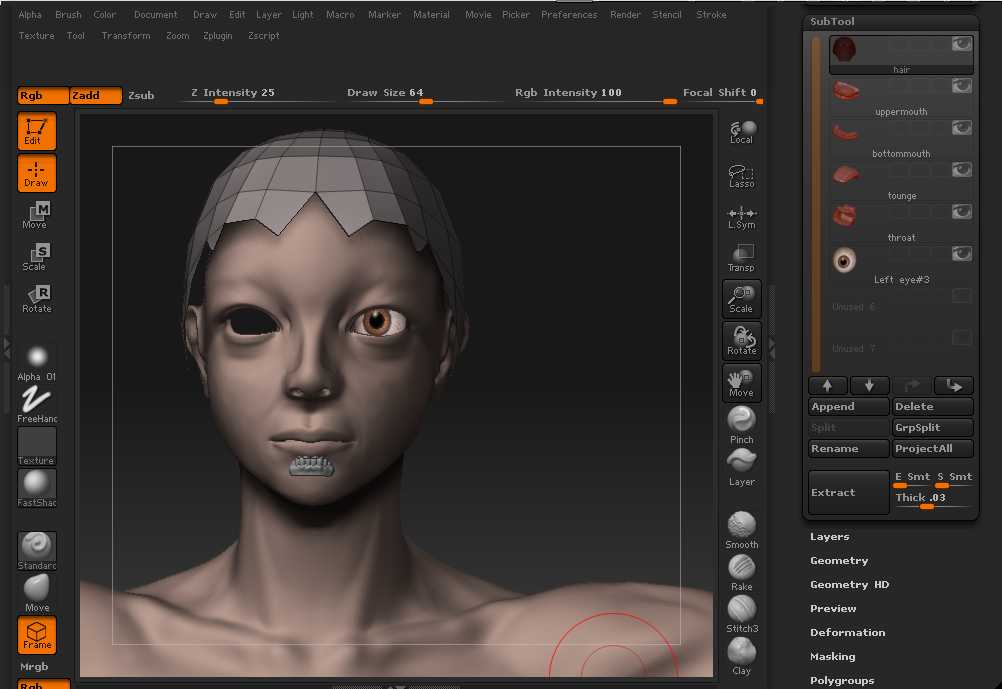This screenshot has height=689, width=1002.
Task: Pick the Rake brush
Action: pos(741,571)
